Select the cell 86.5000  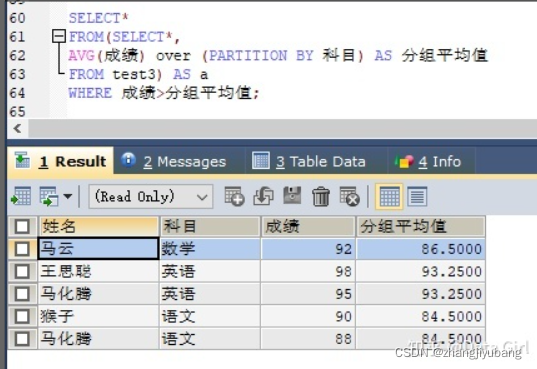click(x=421, y=249)
